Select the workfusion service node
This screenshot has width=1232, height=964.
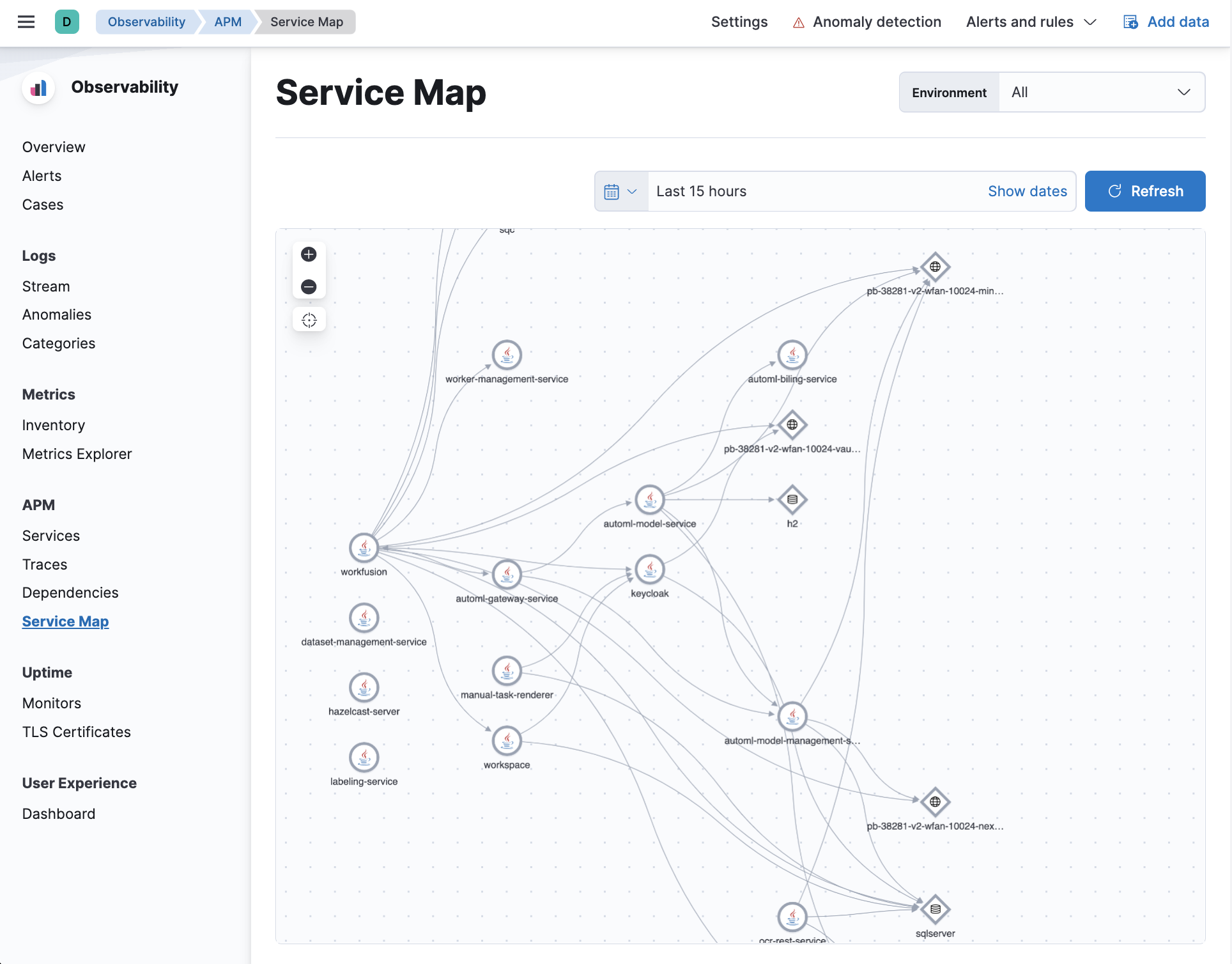click(x=364, y=548)
